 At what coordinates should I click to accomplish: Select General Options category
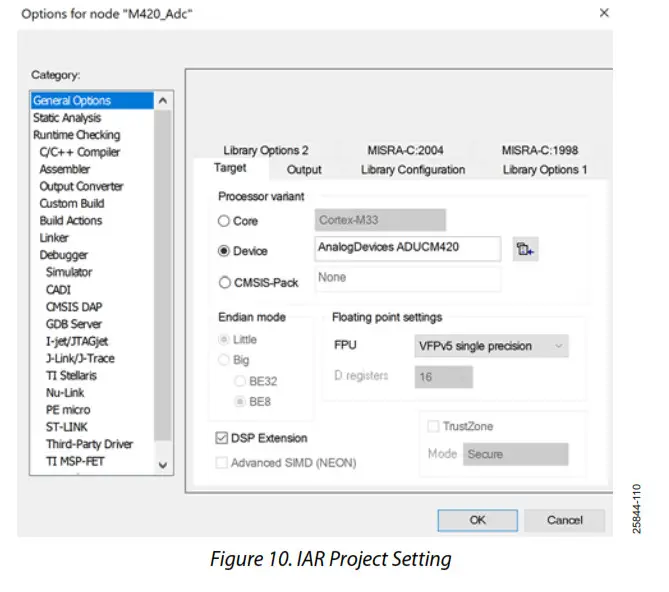pos(92,101)
